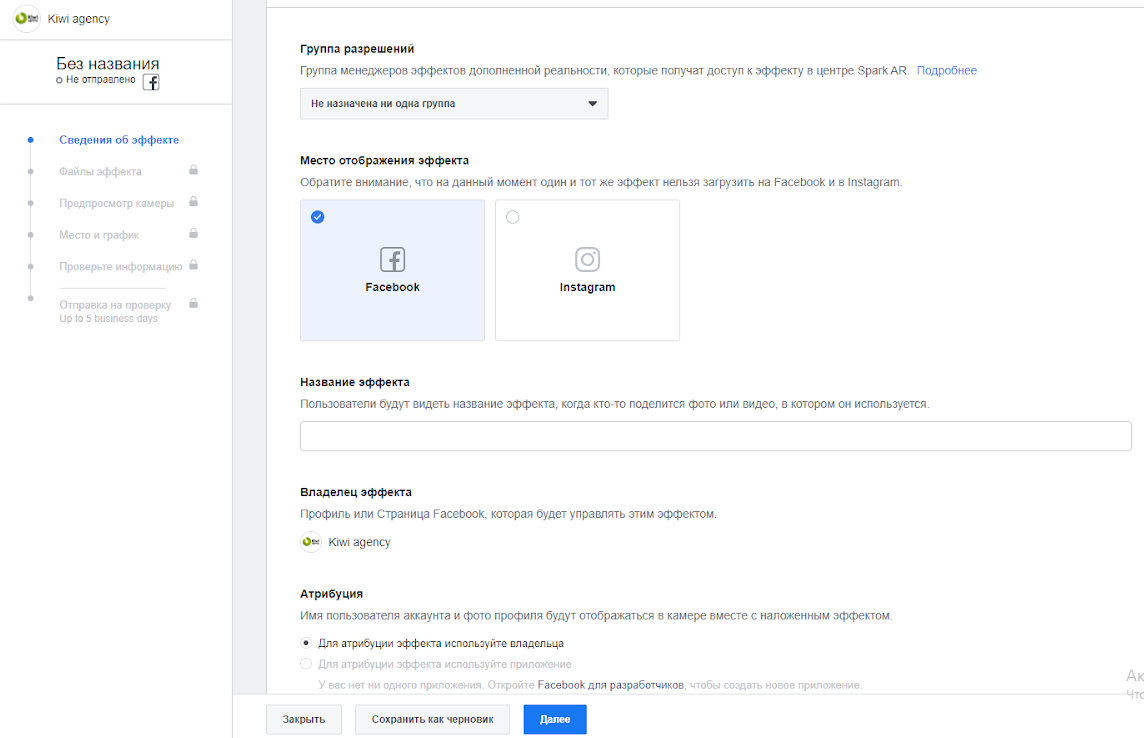The image size is (1144, 738).
Task: Click lock icon next to Отправка на проверку
Action: 193,303
